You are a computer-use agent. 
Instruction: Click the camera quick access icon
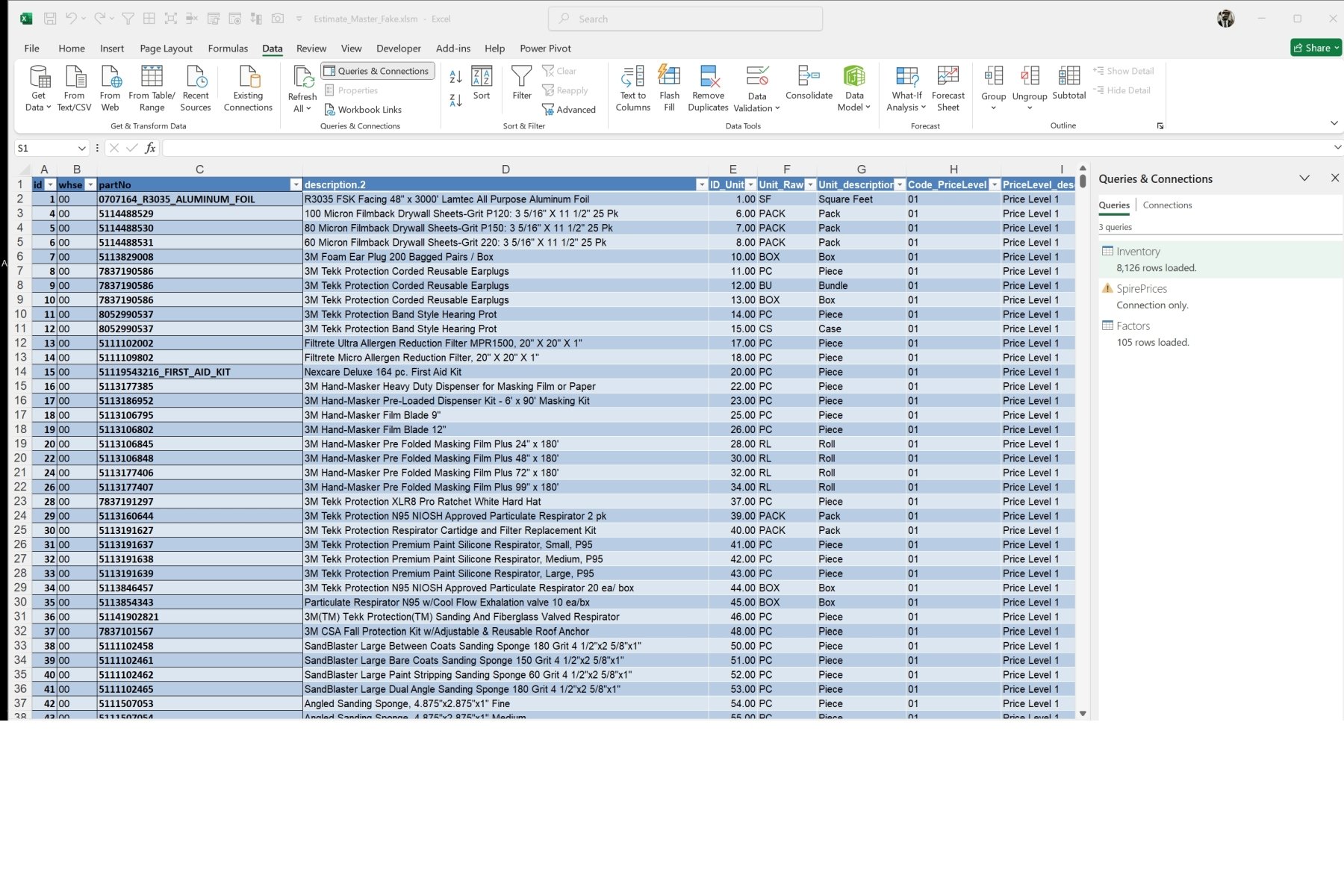tap(278, 19)
